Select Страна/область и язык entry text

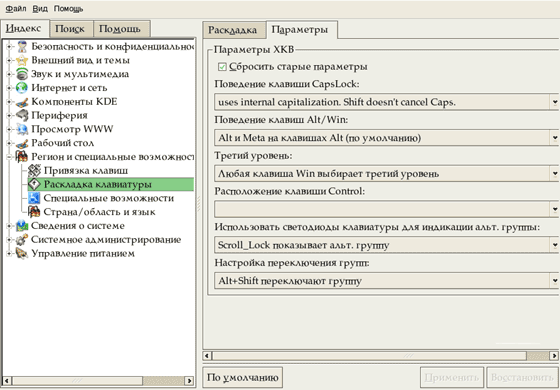point(100,212)
